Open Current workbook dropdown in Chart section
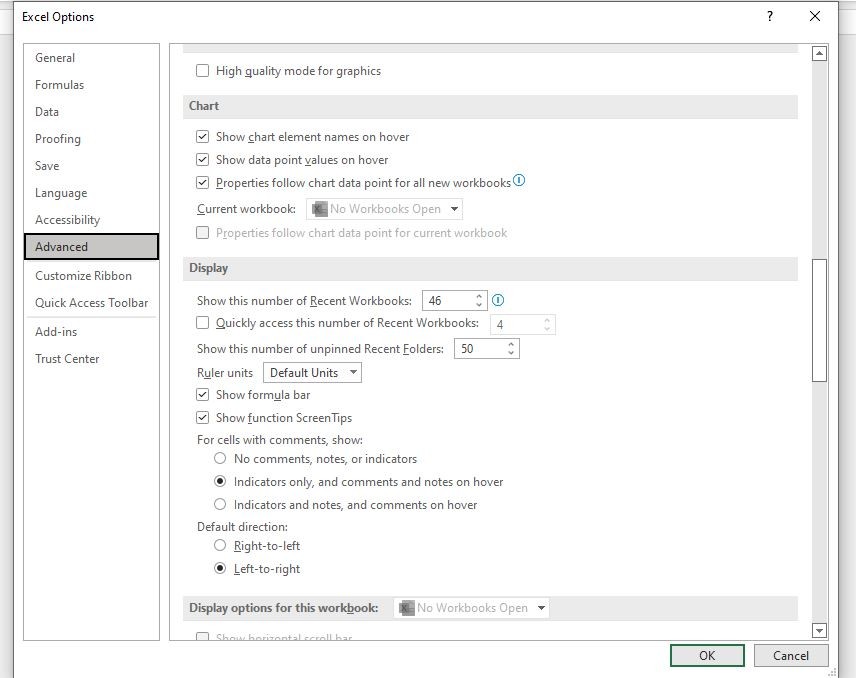The height and width of the screenshot is (678, 856). (x=384, y=209)
